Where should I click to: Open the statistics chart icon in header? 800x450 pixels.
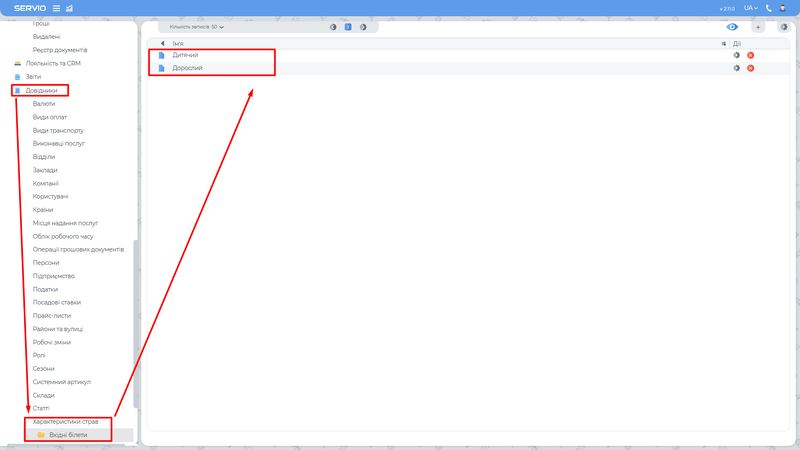pyautogui.click(x=69, y=8)
